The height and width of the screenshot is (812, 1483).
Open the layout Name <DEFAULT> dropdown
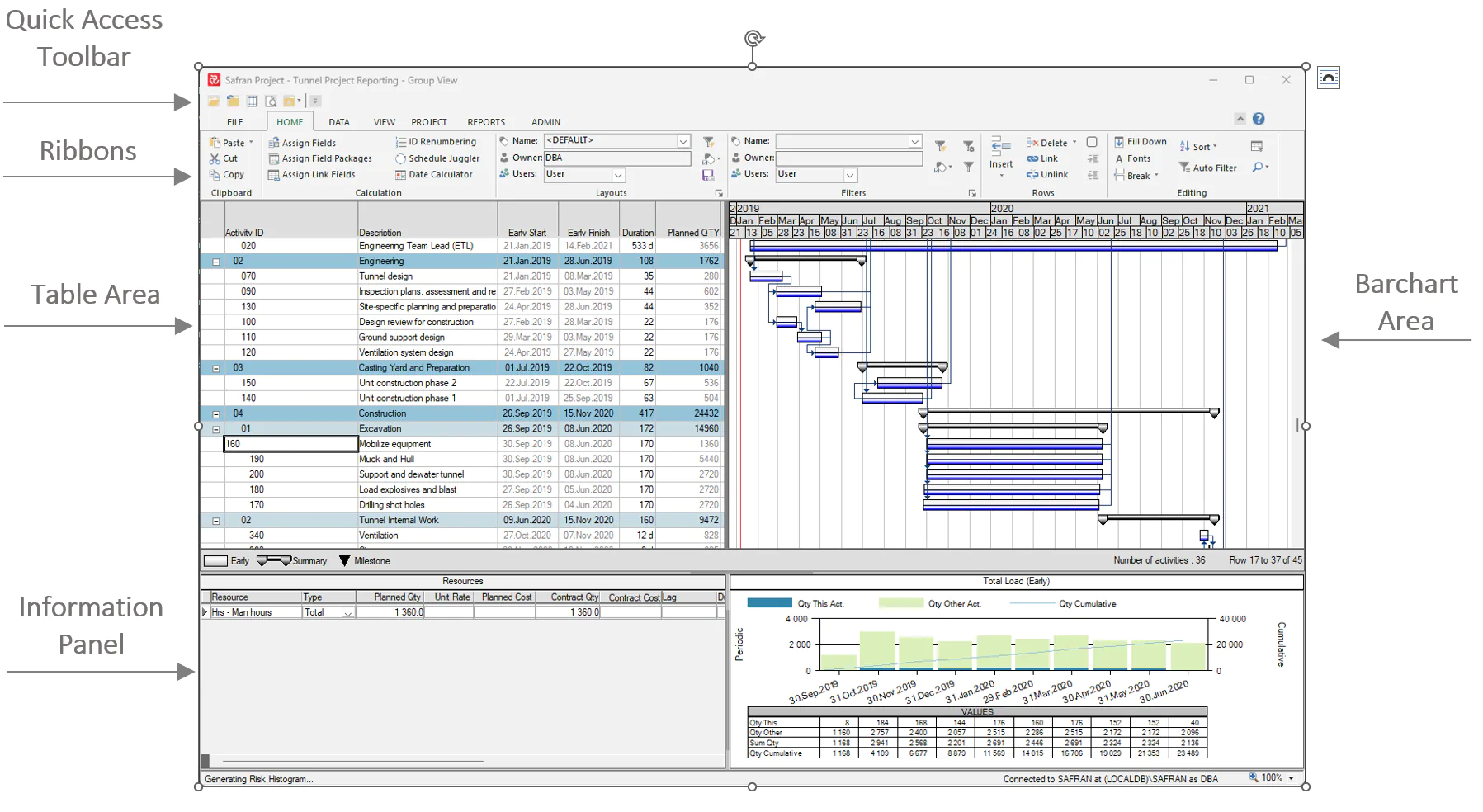pos(683,141)
